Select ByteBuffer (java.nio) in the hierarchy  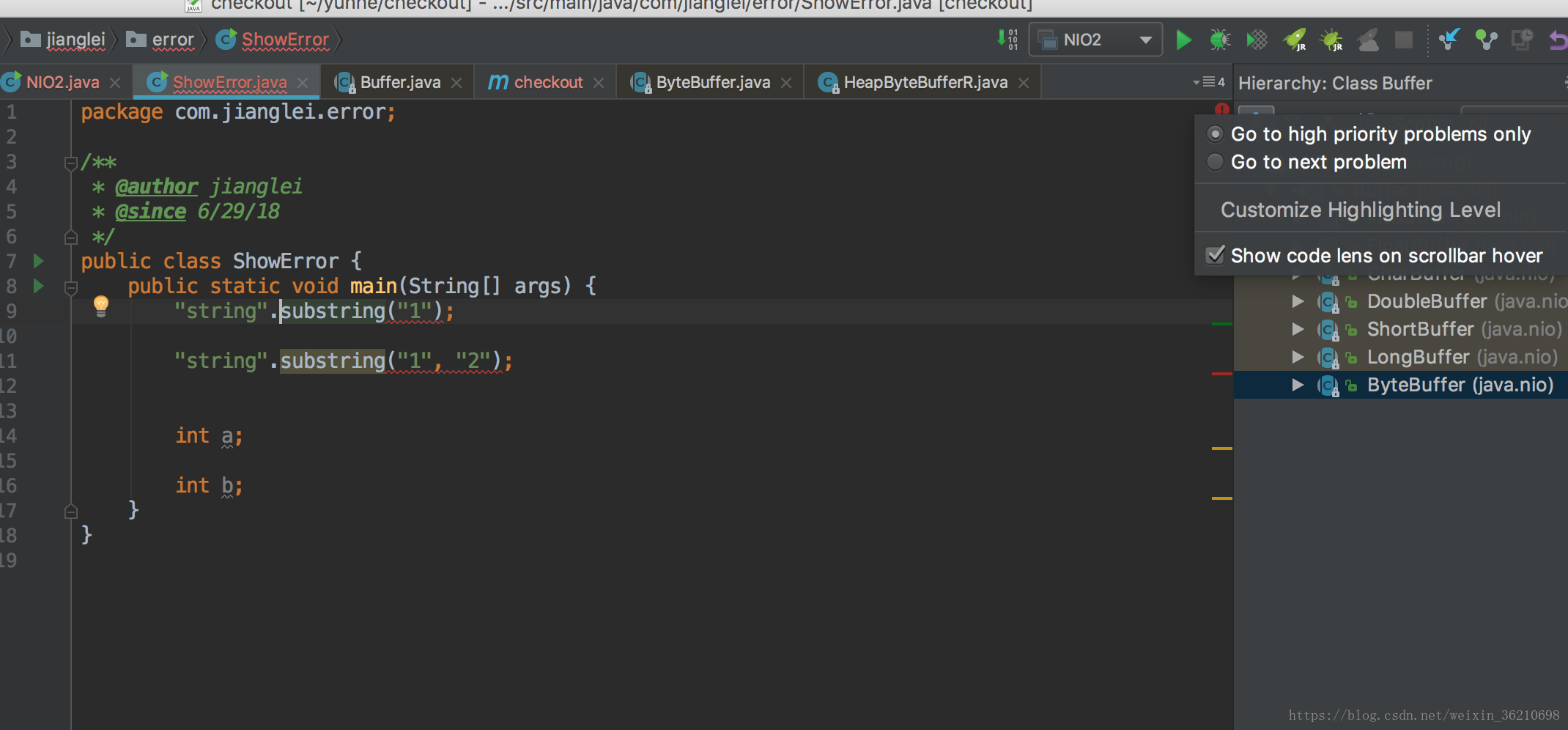click(x=1460, y=385)
